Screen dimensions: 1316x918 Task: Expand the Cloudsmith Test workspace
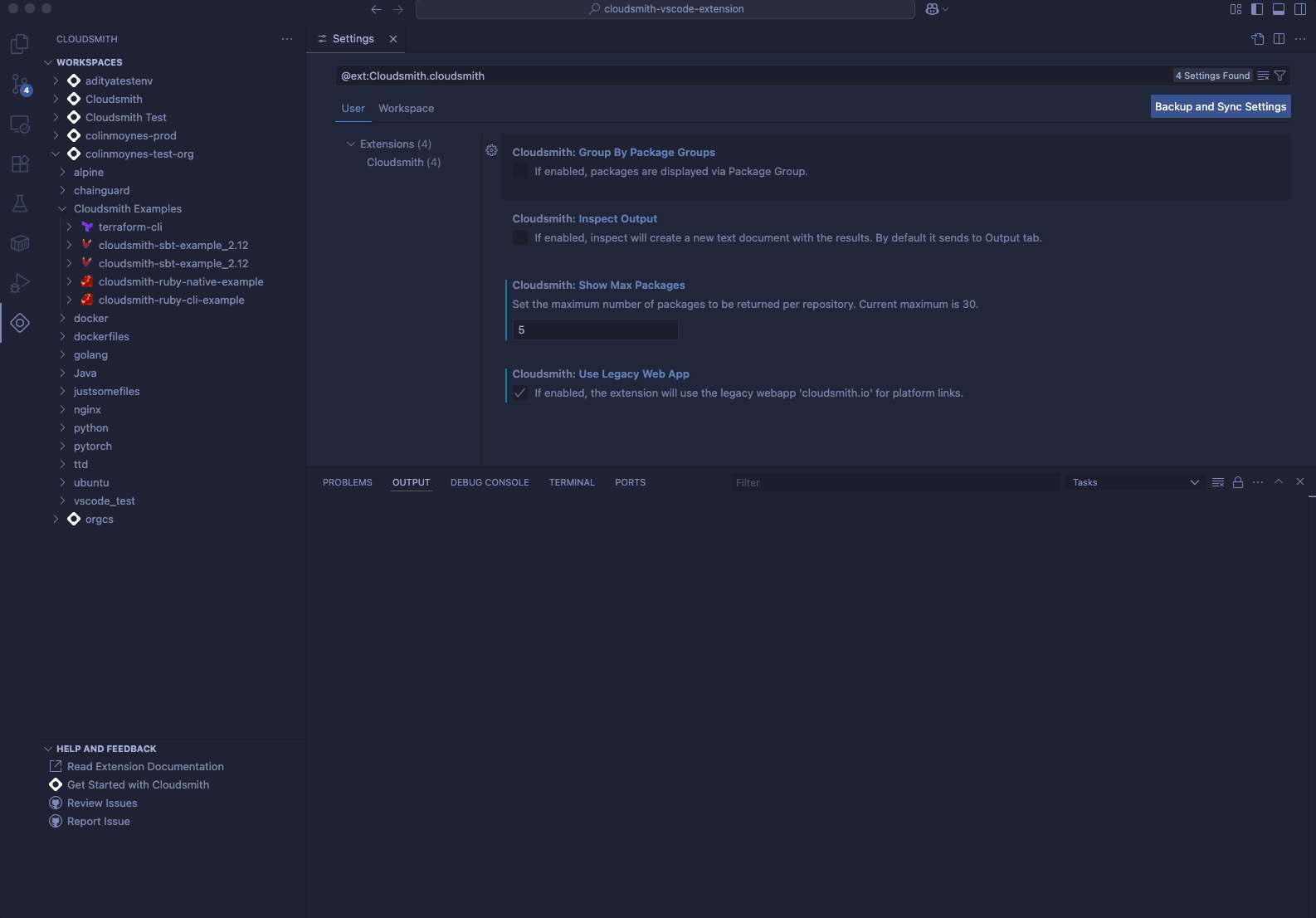(x=56, y=117)
